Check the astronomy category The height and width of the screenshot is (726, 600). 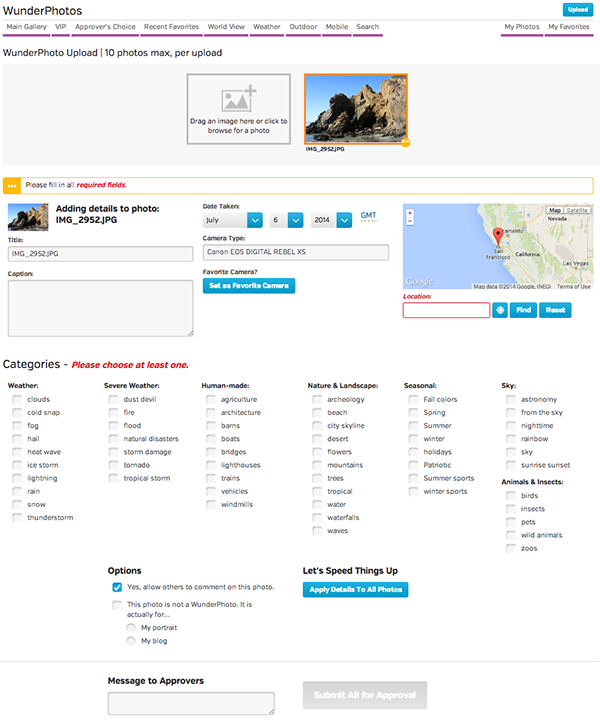[511, 399]
